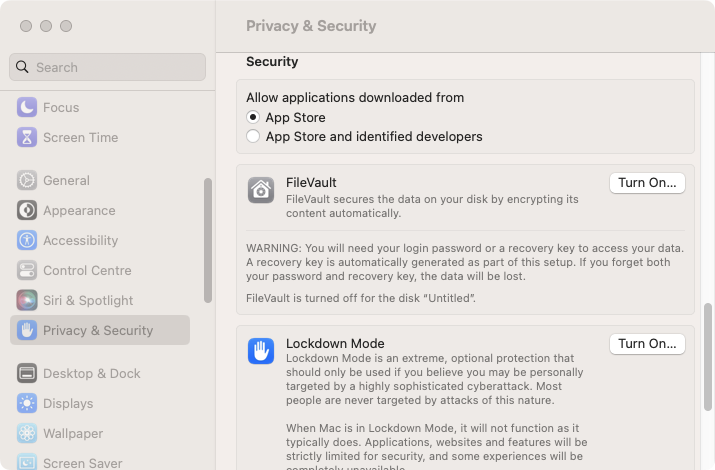Open the Siri & Spotlight icon
This screenshot has height=470, width=715.
click(x=27, y=300)
